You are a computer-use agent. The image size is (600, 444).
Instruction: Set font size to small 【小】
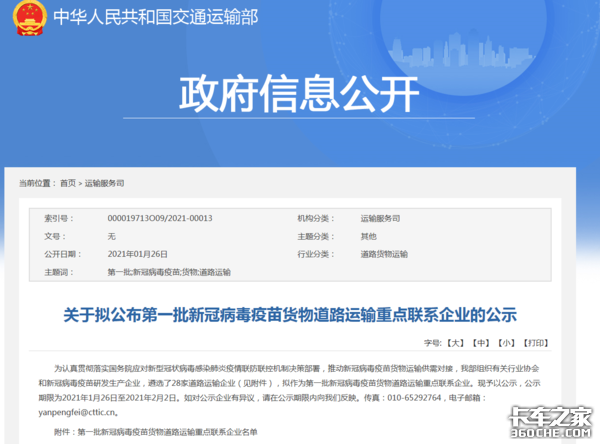(508, 342)
